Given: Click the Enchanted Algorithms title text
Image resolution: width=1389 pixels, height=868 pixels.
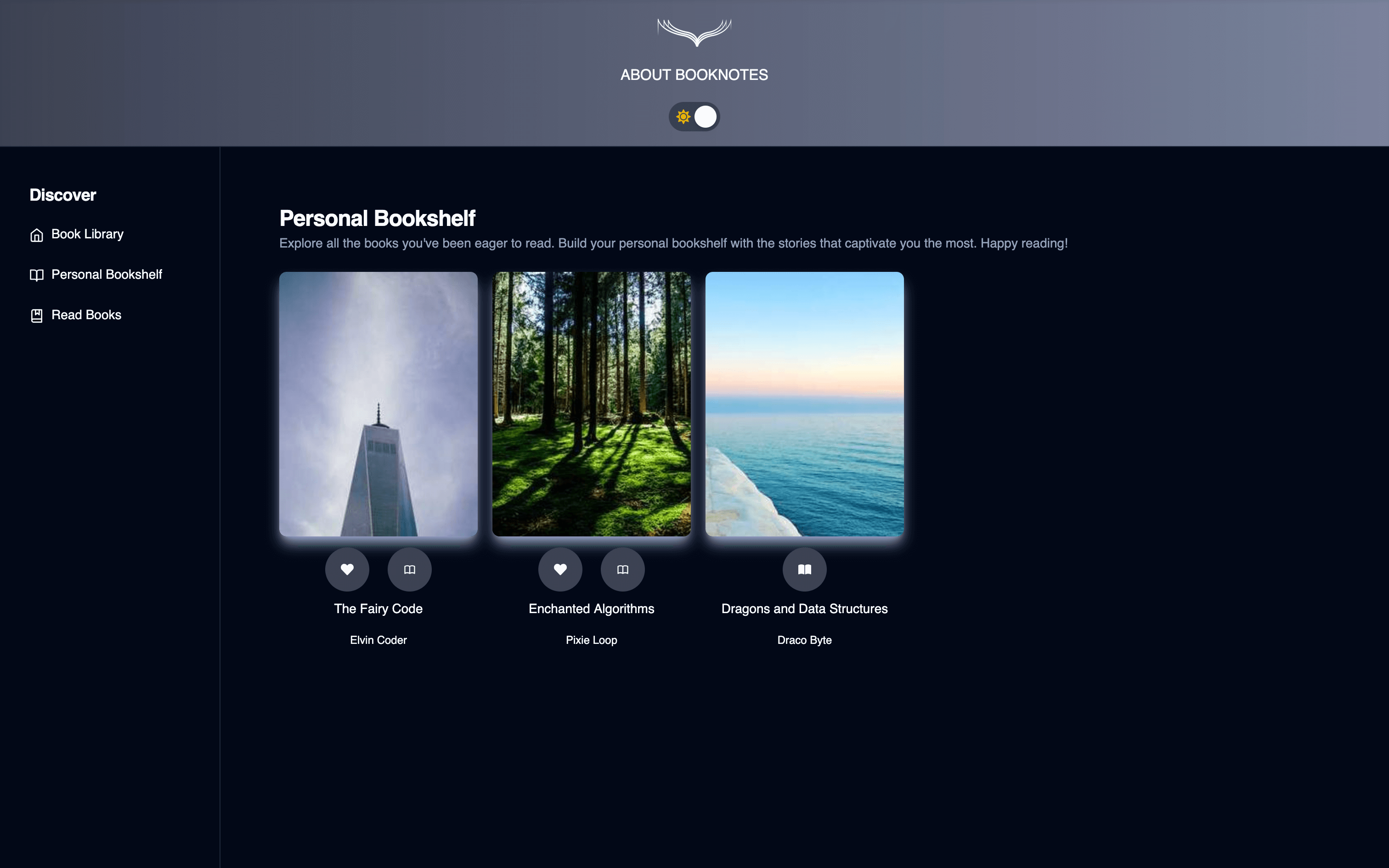Looking at the screenshot, I should click(x=591, y=609).
